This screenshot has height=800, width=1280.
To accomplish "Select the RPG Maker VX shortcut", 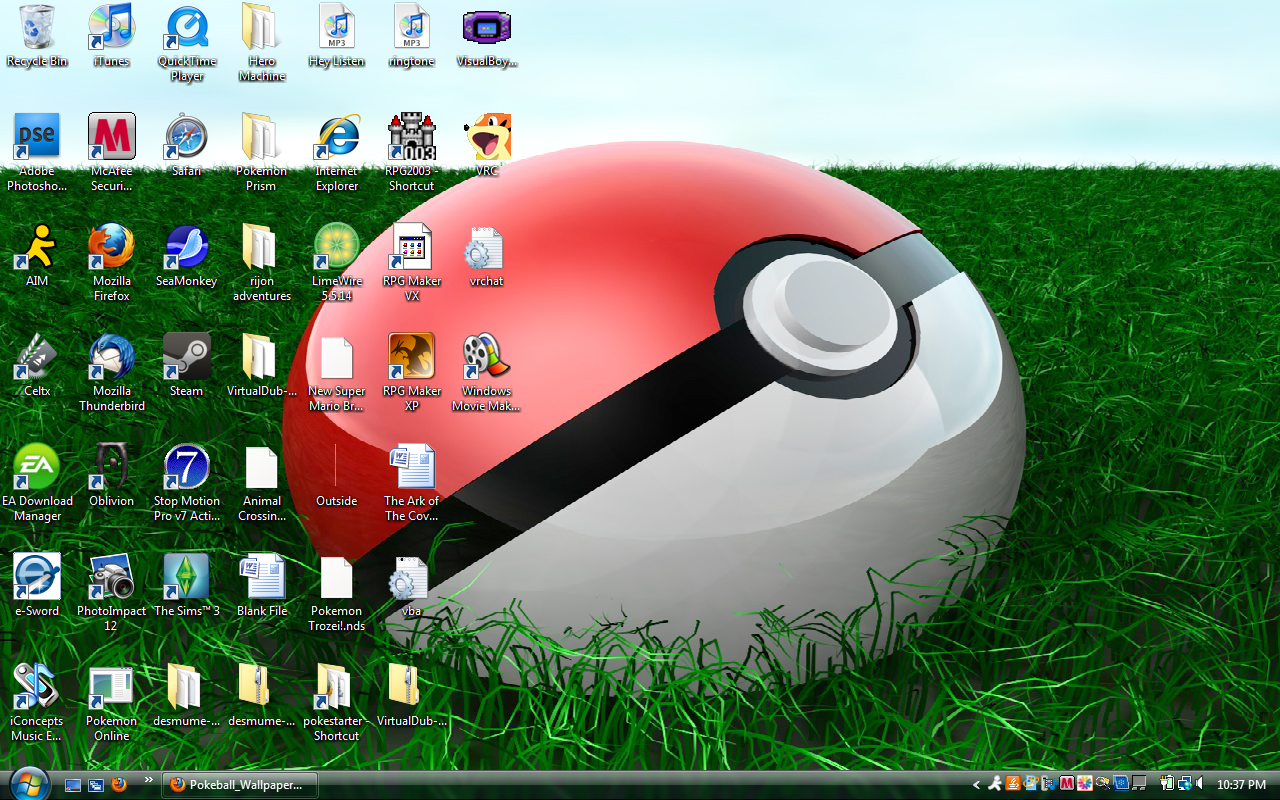I will click(x=411, y=263).
